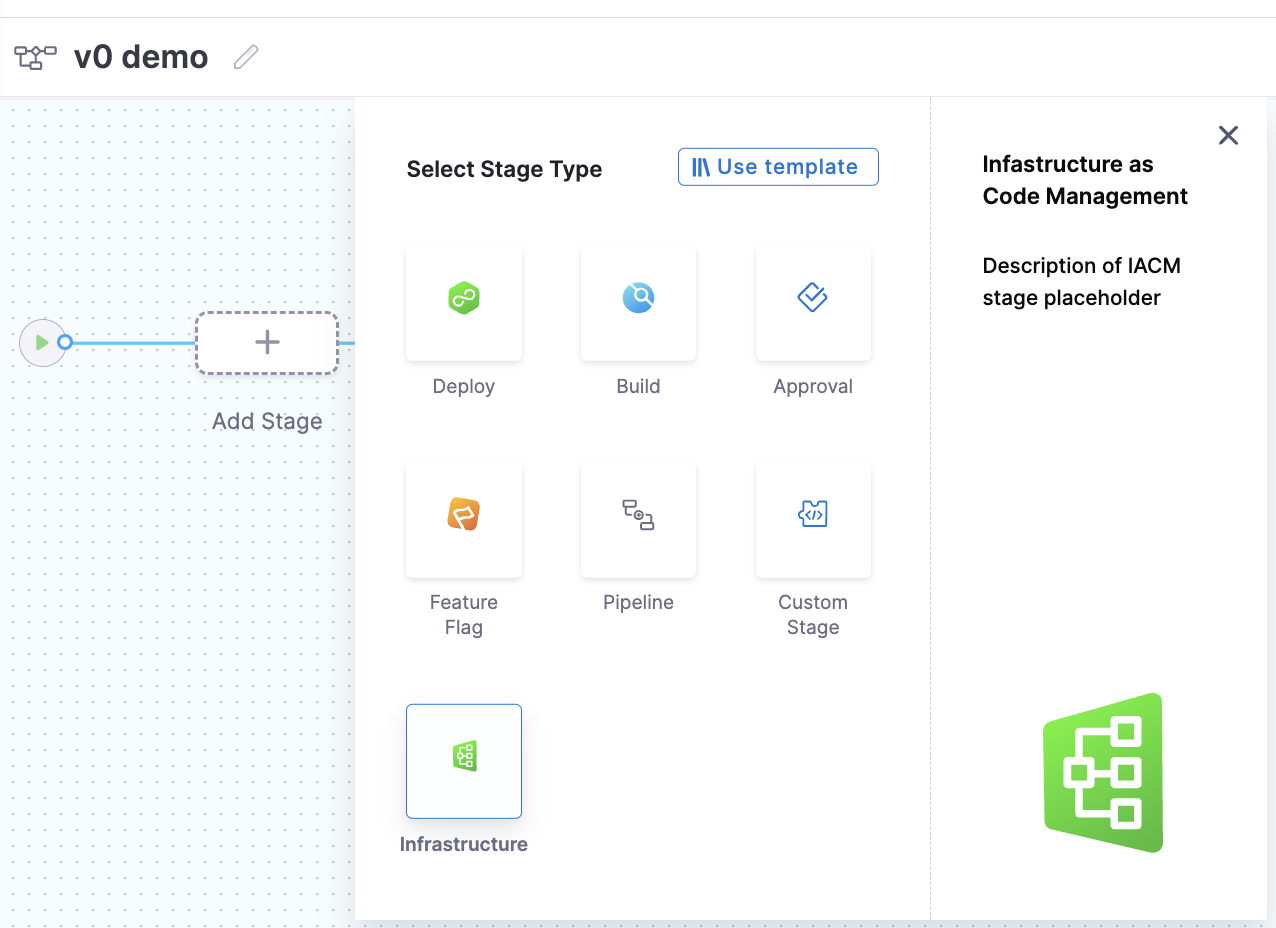This screenshot has width=1276, height=928.
Task: Choose the Infrastructure stage type
Action: coord(463,760)
